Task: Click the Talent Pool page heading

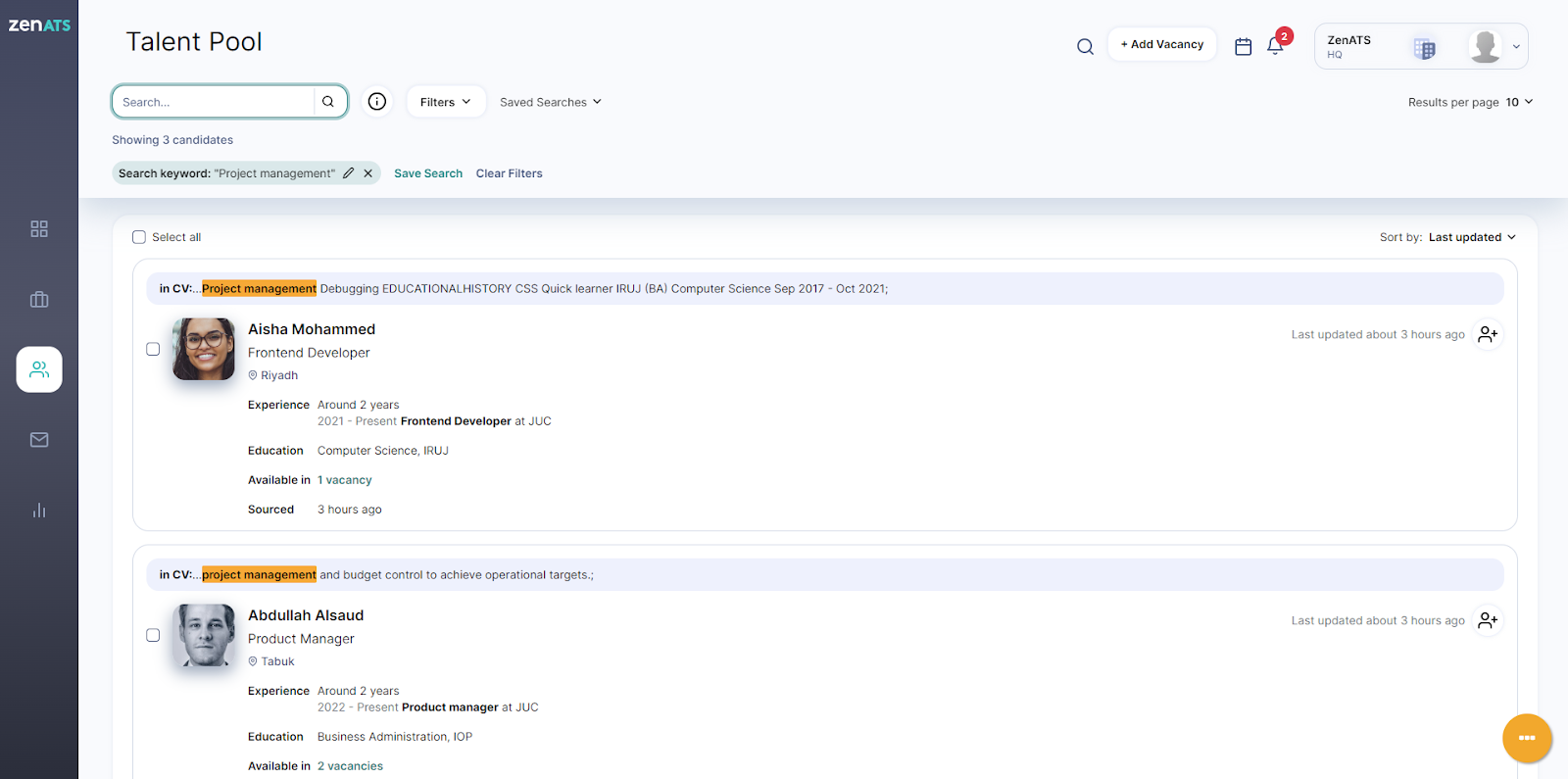Action: click(194, 41)
